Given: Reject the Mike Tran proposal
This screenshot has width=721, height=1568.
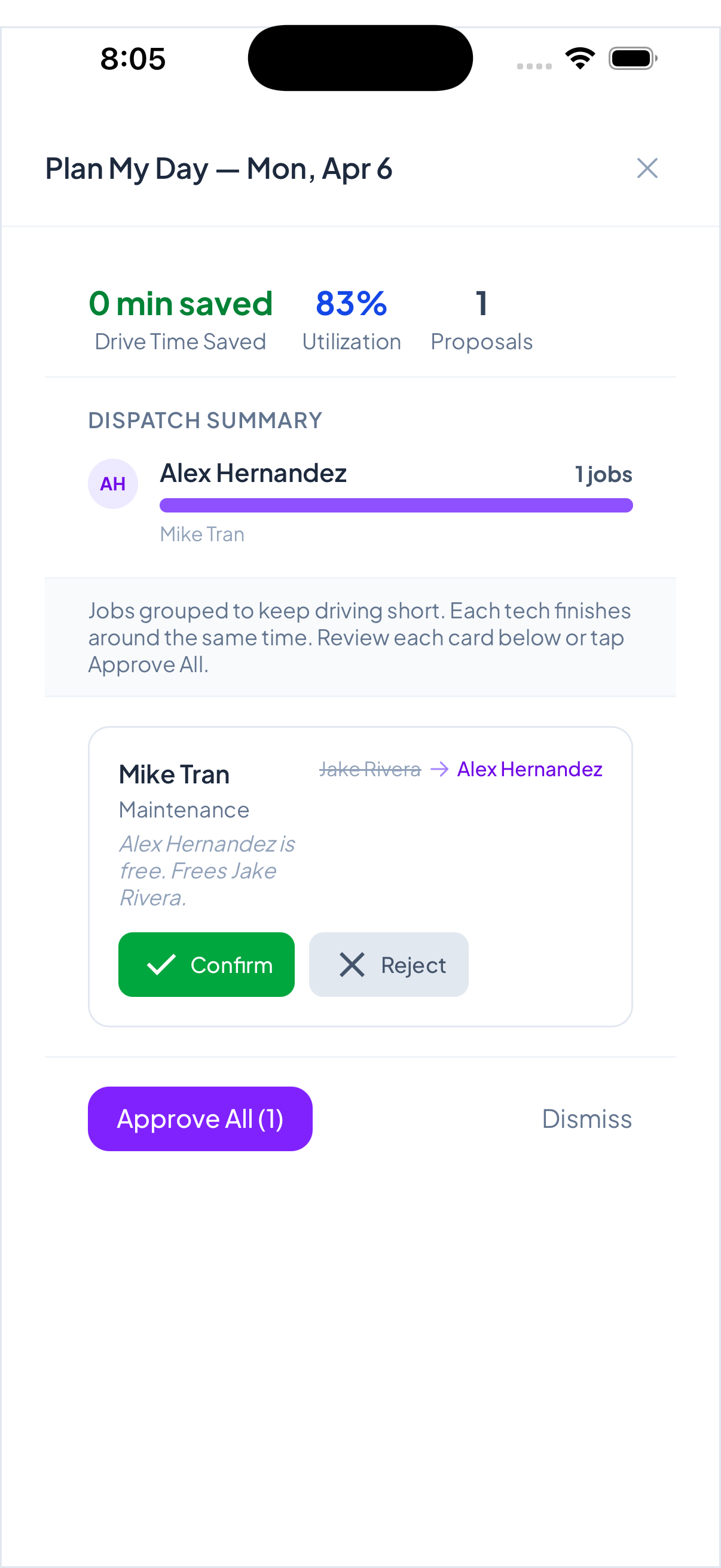Looking at the screenshot, I should [388, 965].
